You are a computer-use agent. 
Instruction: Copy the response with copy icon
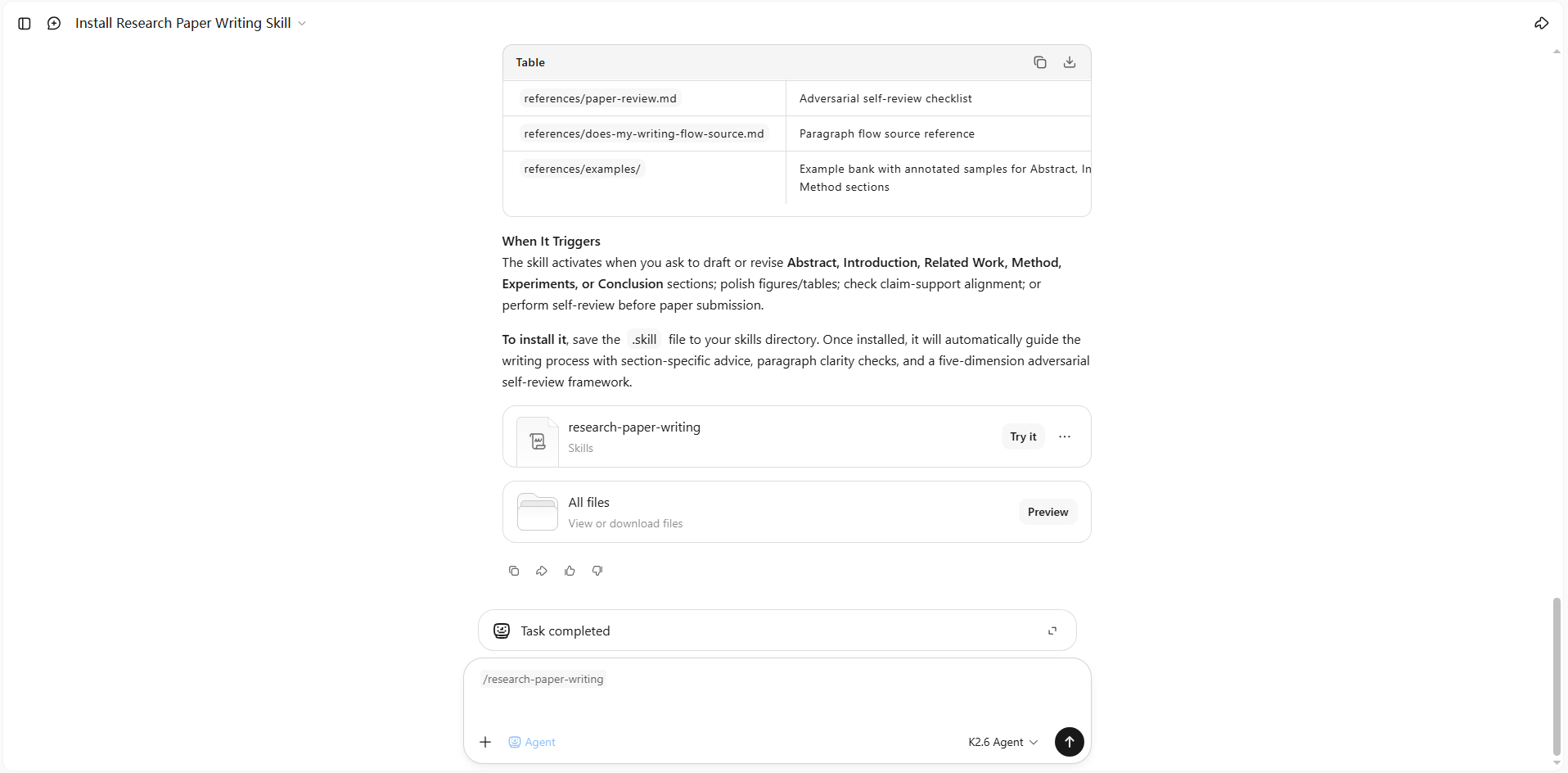(514, 571)
